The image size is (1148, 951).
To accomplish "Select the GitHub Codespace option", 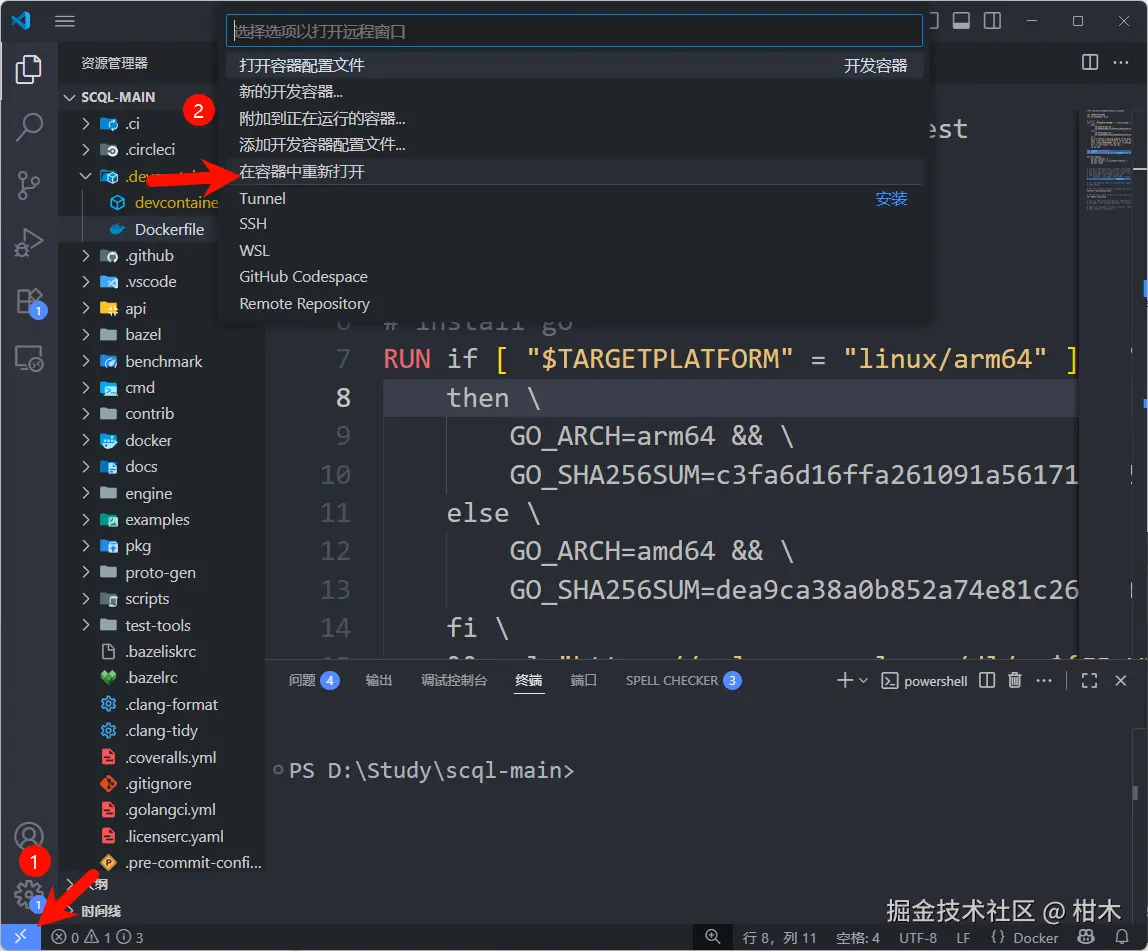I will tap(574, 277).
